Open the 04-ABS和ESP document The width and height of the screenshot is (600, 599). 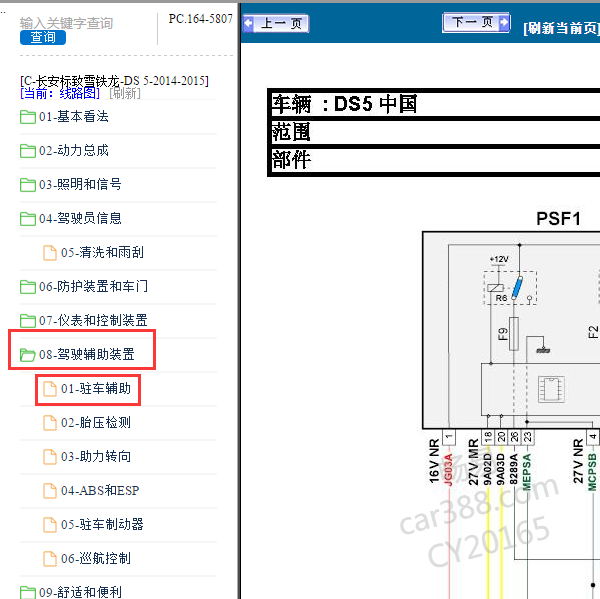(100, 491)
